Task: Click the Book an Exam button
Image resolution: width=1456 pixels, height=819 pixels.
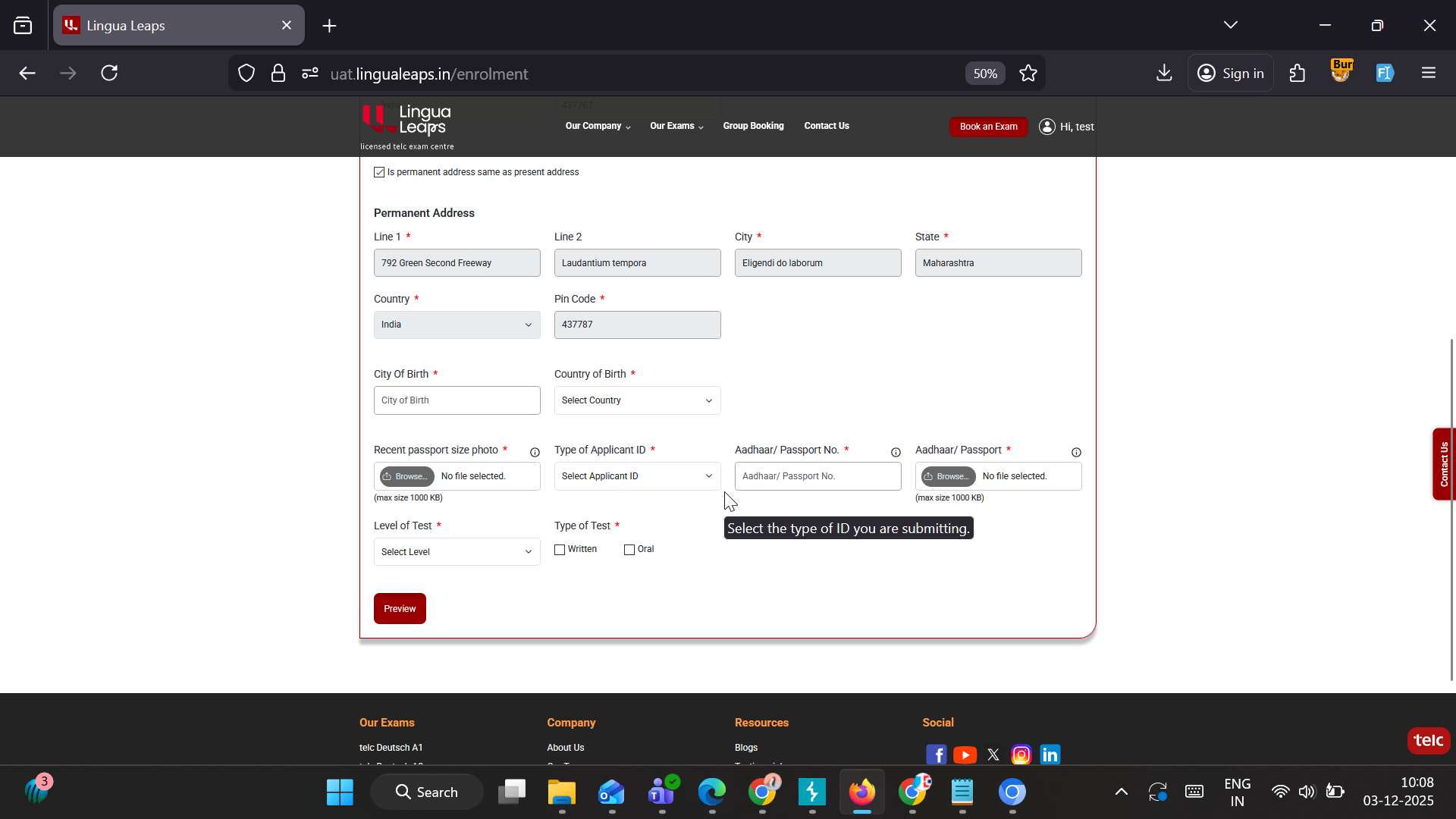Action: pos(988,127)
